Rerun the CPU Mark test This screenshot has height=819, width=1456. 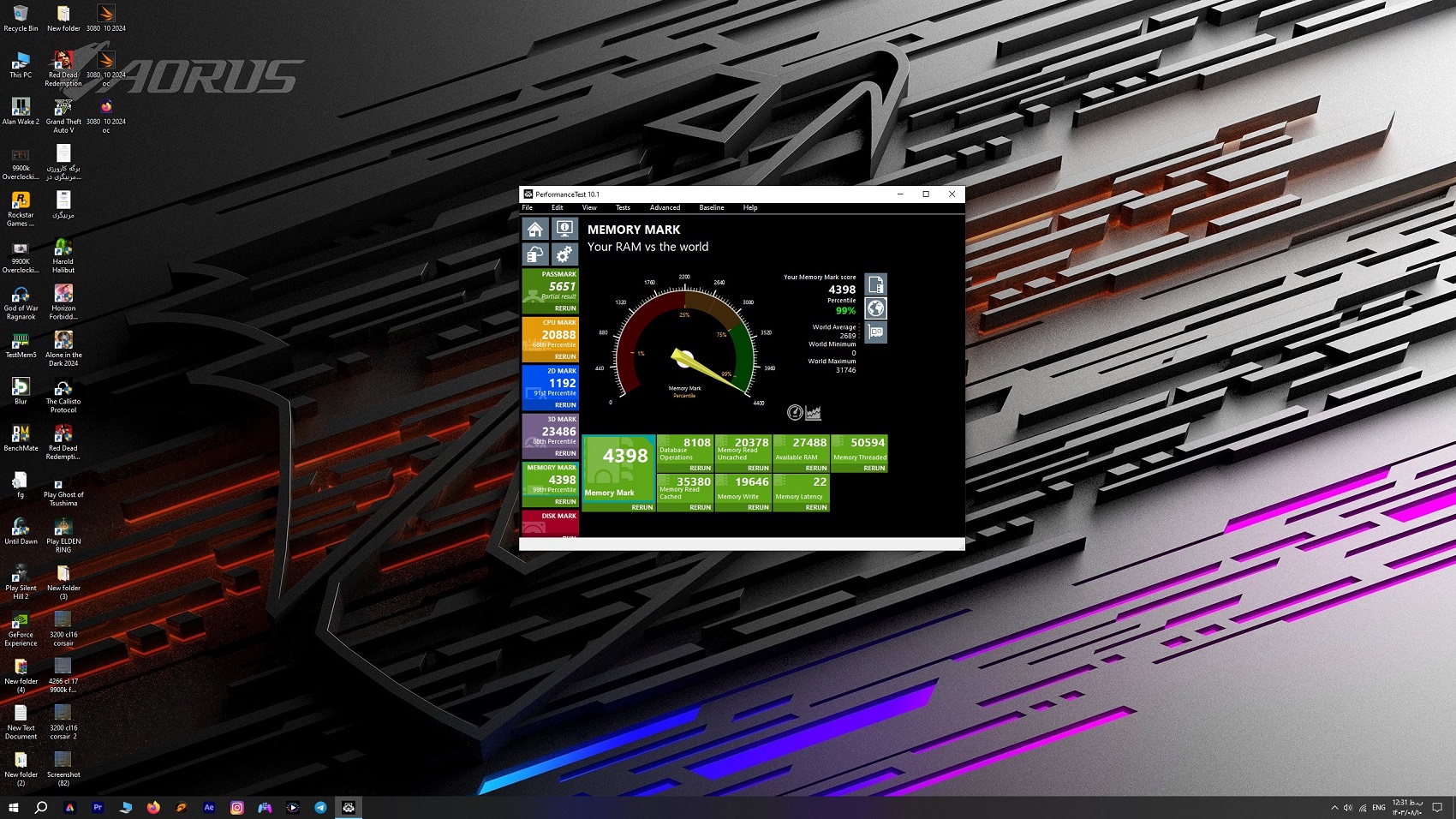565,356
